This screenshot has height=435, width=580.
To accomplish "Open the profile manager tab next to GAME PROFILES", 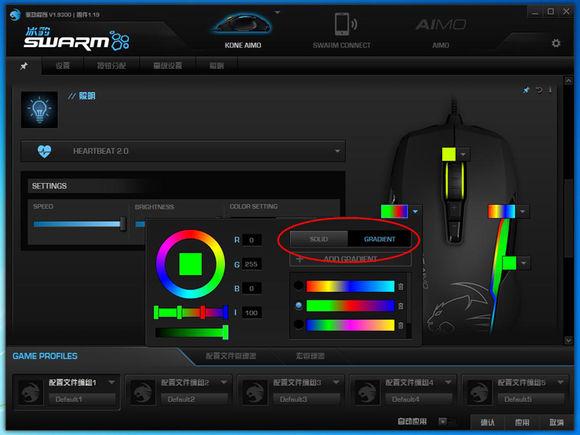I will point(231,356).
